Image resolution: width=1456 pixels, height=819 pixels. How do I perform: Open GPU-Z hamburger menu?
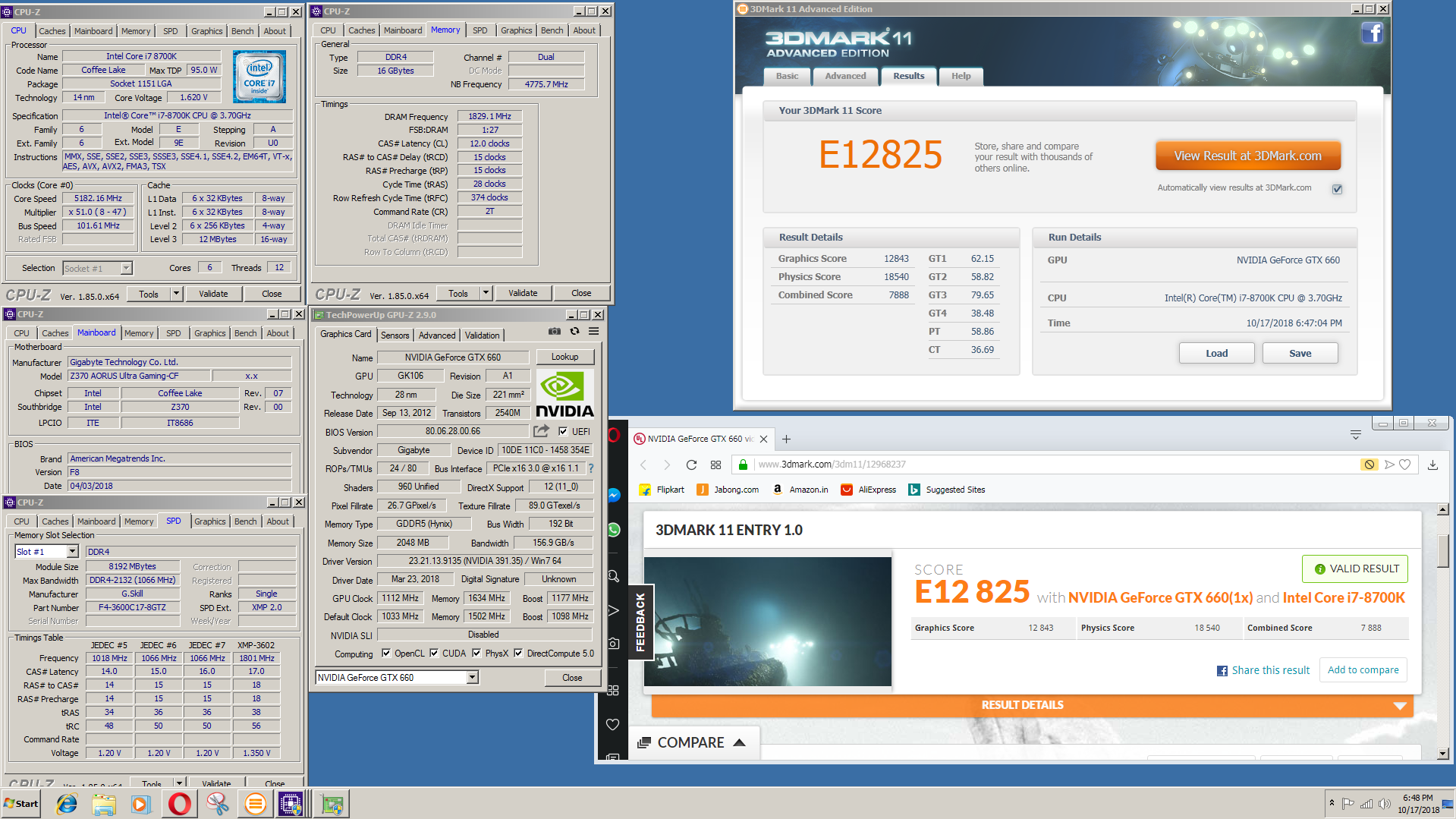click(594, 331)
